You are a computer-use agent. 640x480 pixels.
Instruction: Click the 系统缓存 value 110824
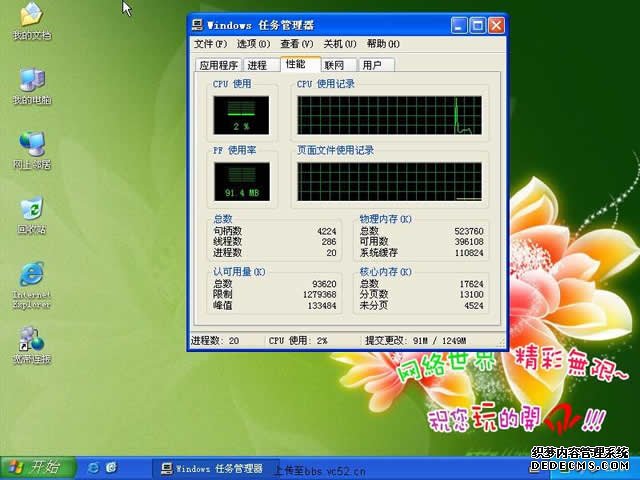[x=469, y=253]
